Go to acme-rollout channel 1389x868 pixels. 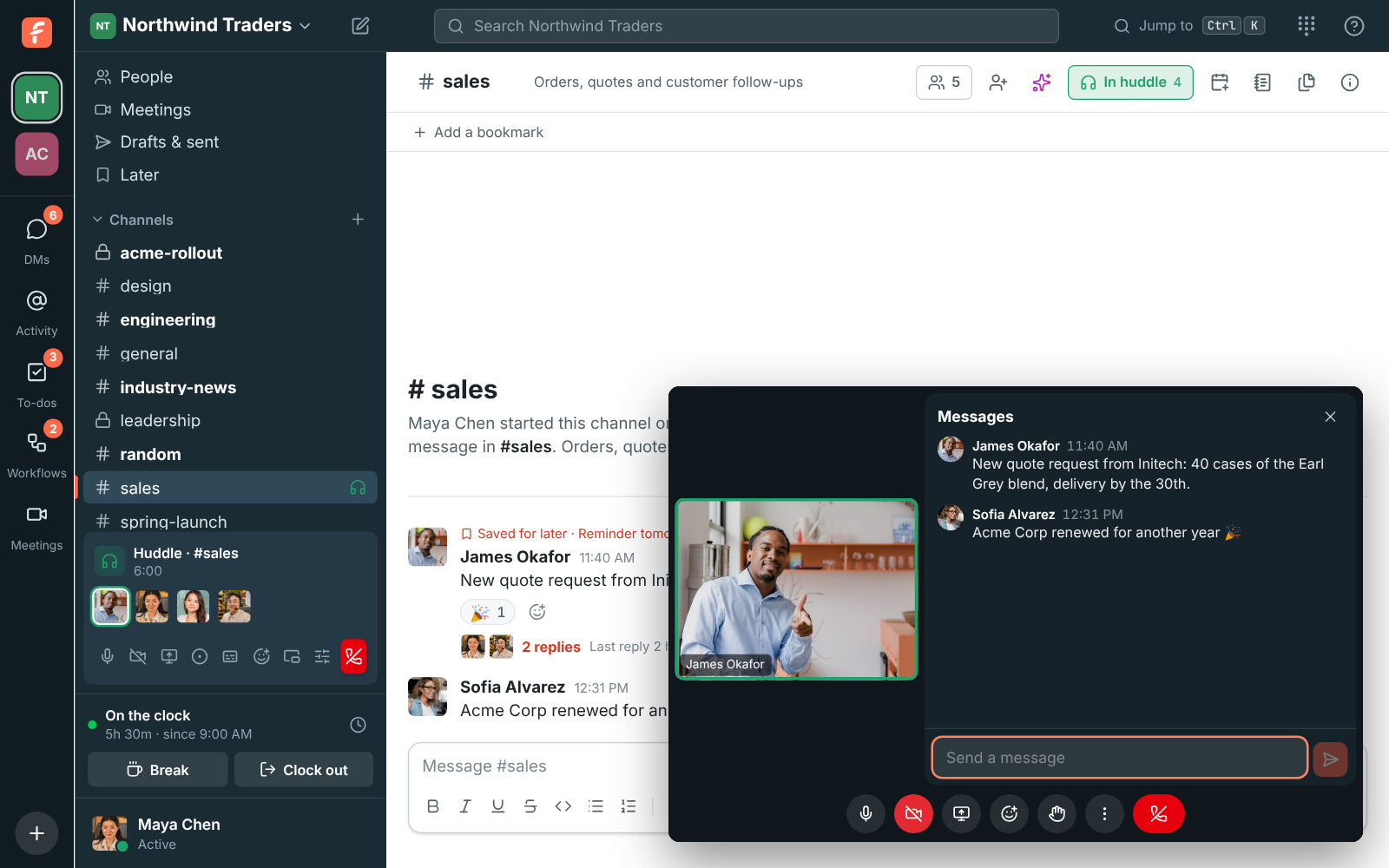pos(230,253)
